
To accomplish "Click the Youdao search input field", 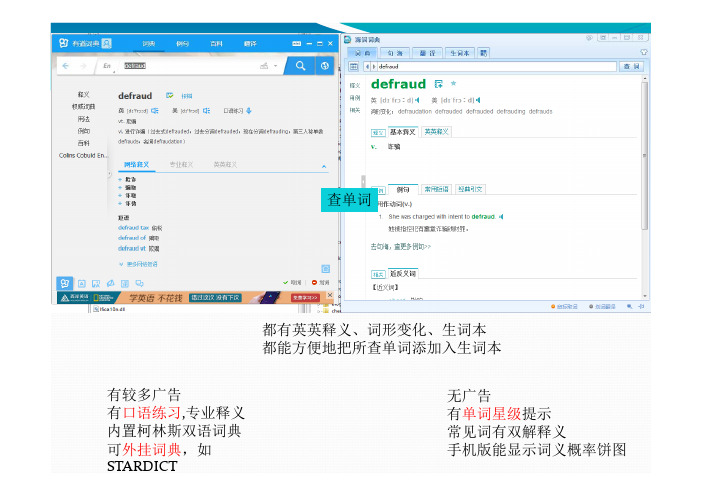I will pyautogui.click(x=188, y=66).
